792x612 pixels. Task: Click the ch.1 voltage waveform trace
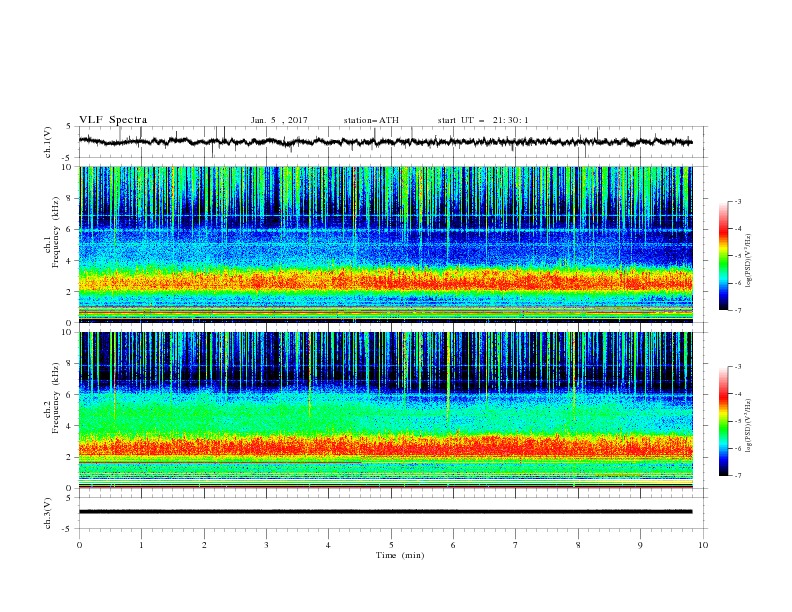pos(385,142)
